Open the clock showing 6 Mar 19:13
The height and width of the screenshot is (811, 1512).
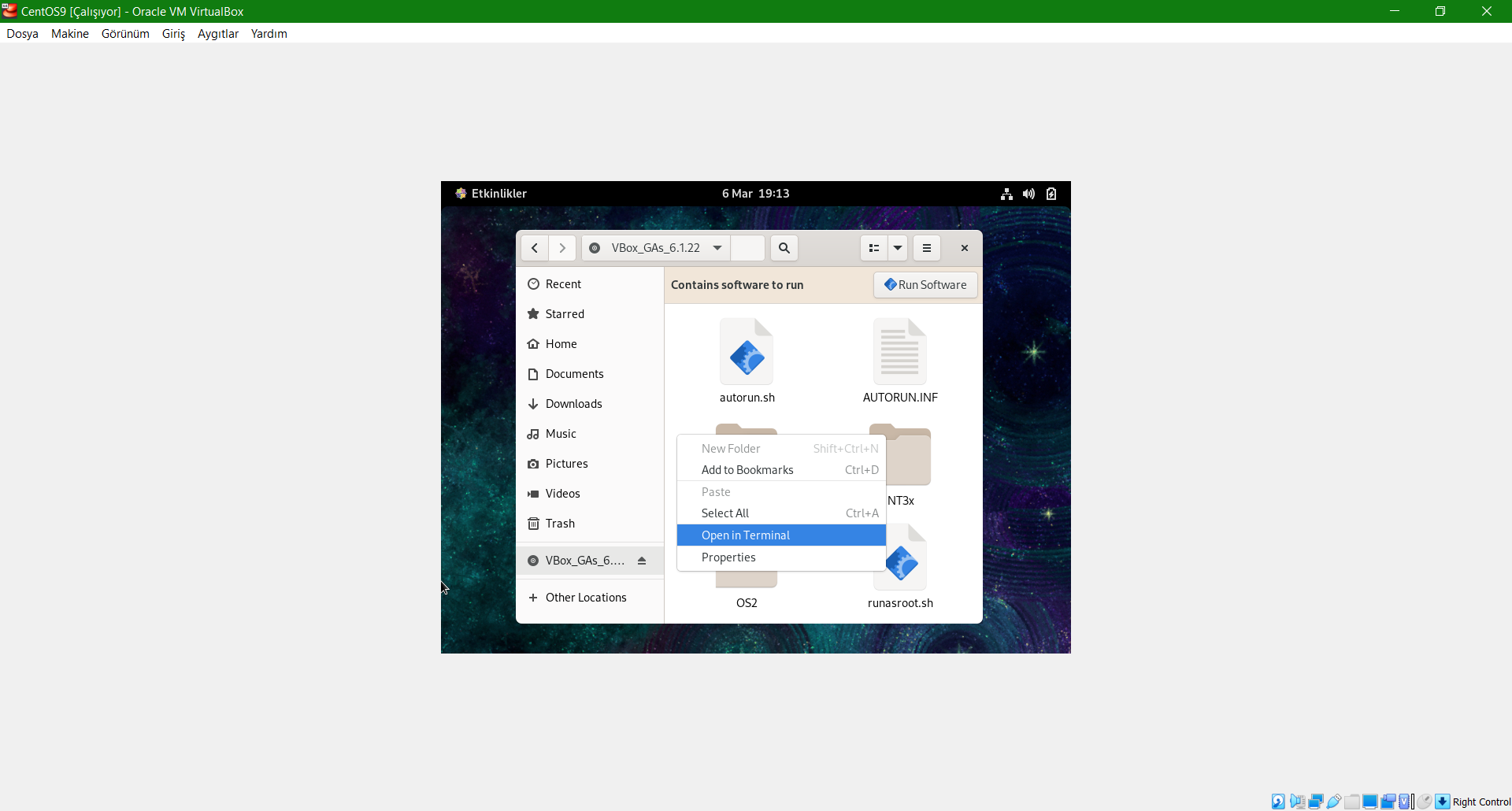tap(756, 194)
